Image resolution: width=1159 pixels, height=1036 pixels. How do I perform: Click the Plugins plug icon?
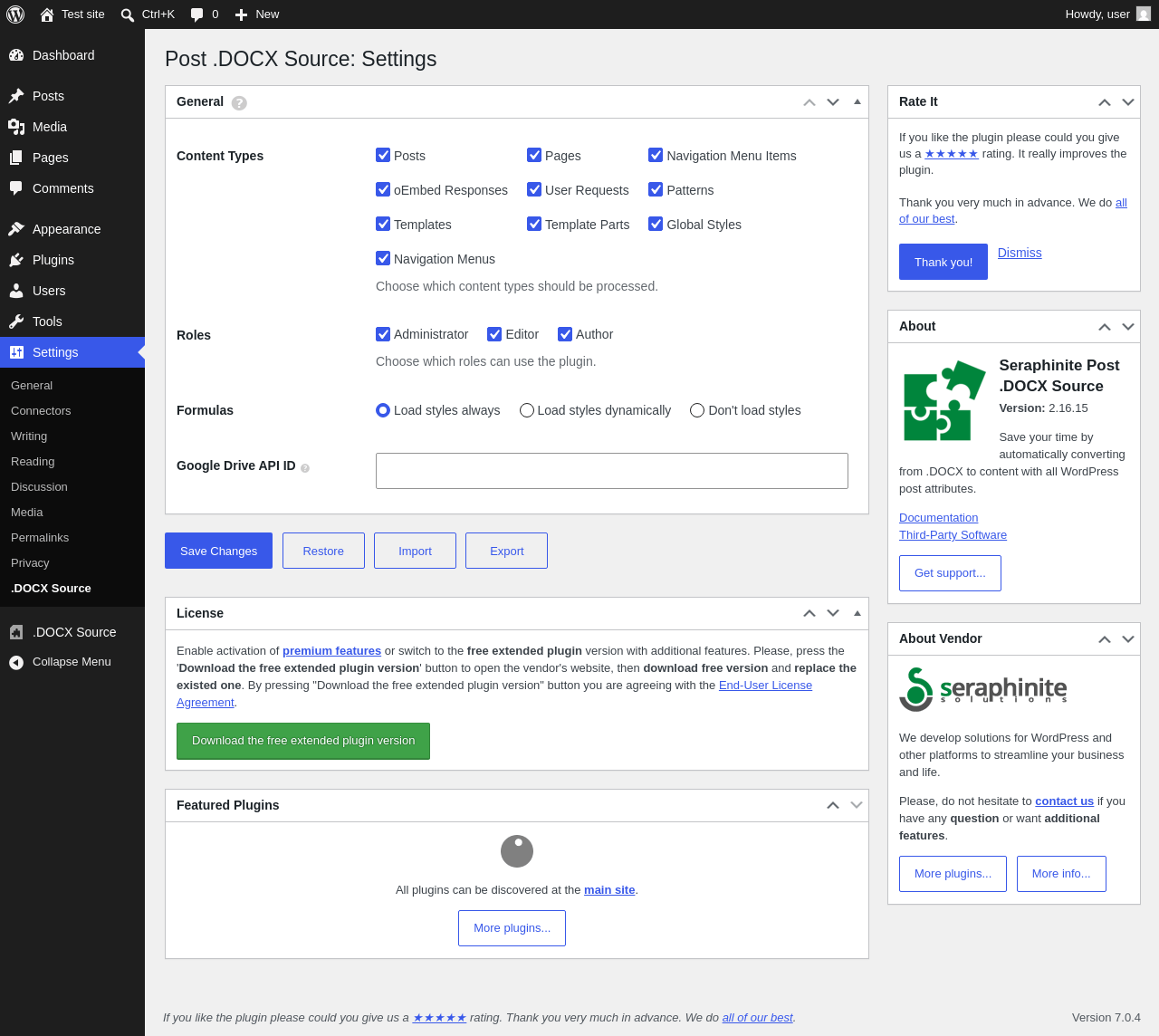tap(16, 260)
